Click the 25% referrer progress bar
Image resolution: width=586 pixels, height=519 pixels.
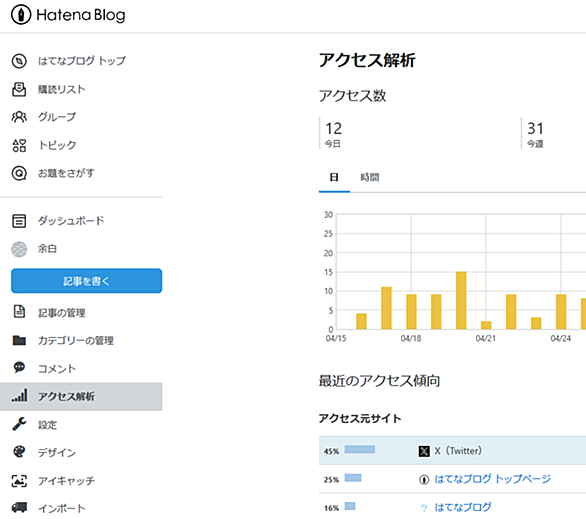point(353,478)
